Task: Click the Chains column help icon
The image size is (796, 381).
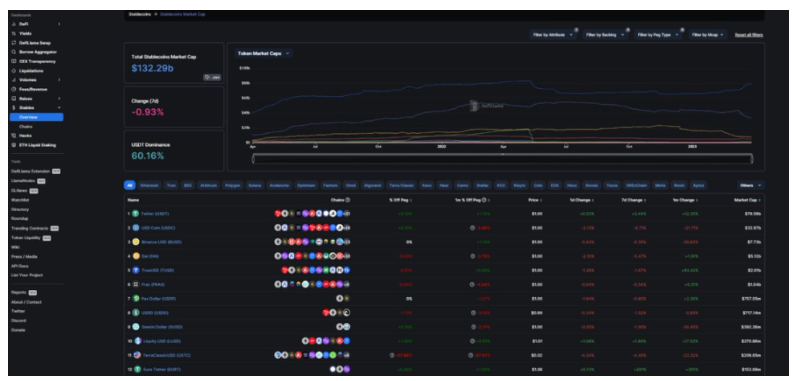Action: click(x=348, y=200)
